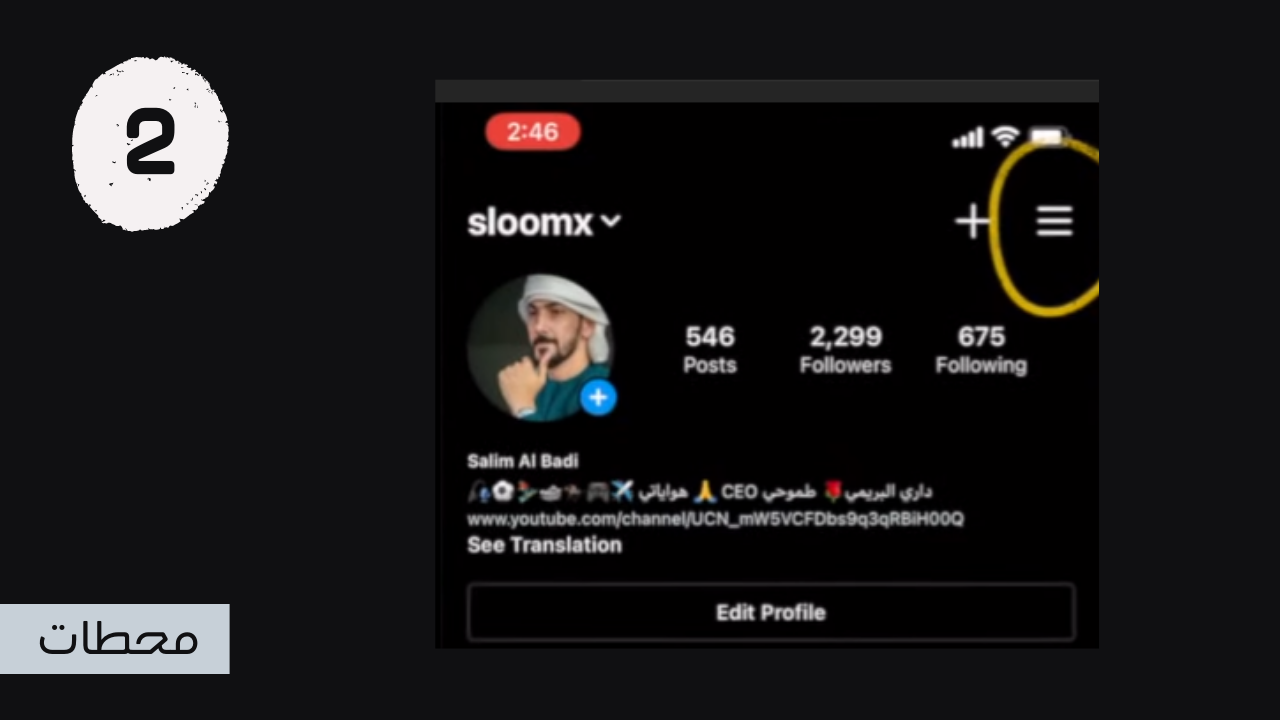Open the youtube.com channel link in bio
This screenshot has height=720, width=1280.
(715, 519)
